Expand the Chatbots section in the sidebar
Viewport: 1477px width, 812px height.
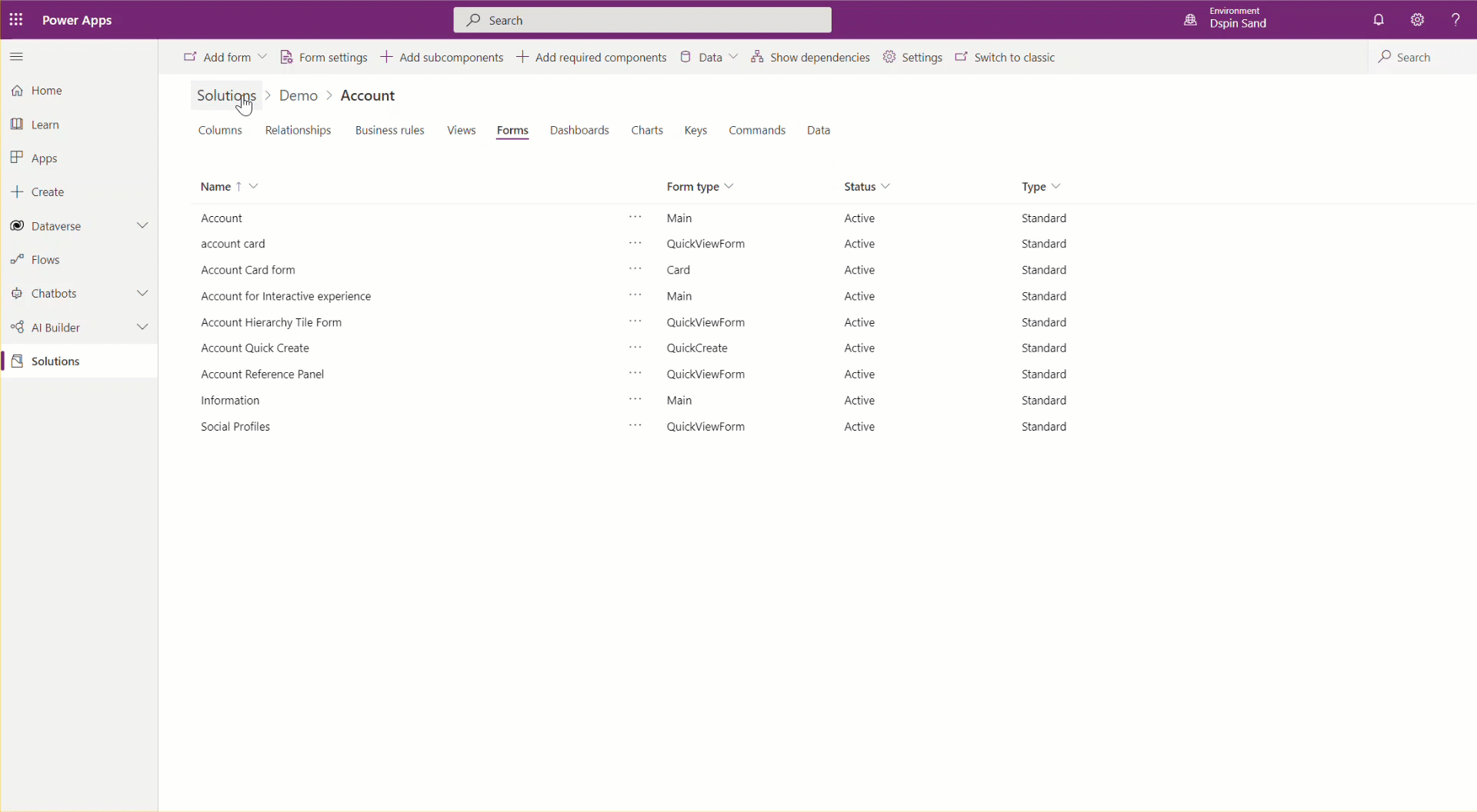pos(142,293)
